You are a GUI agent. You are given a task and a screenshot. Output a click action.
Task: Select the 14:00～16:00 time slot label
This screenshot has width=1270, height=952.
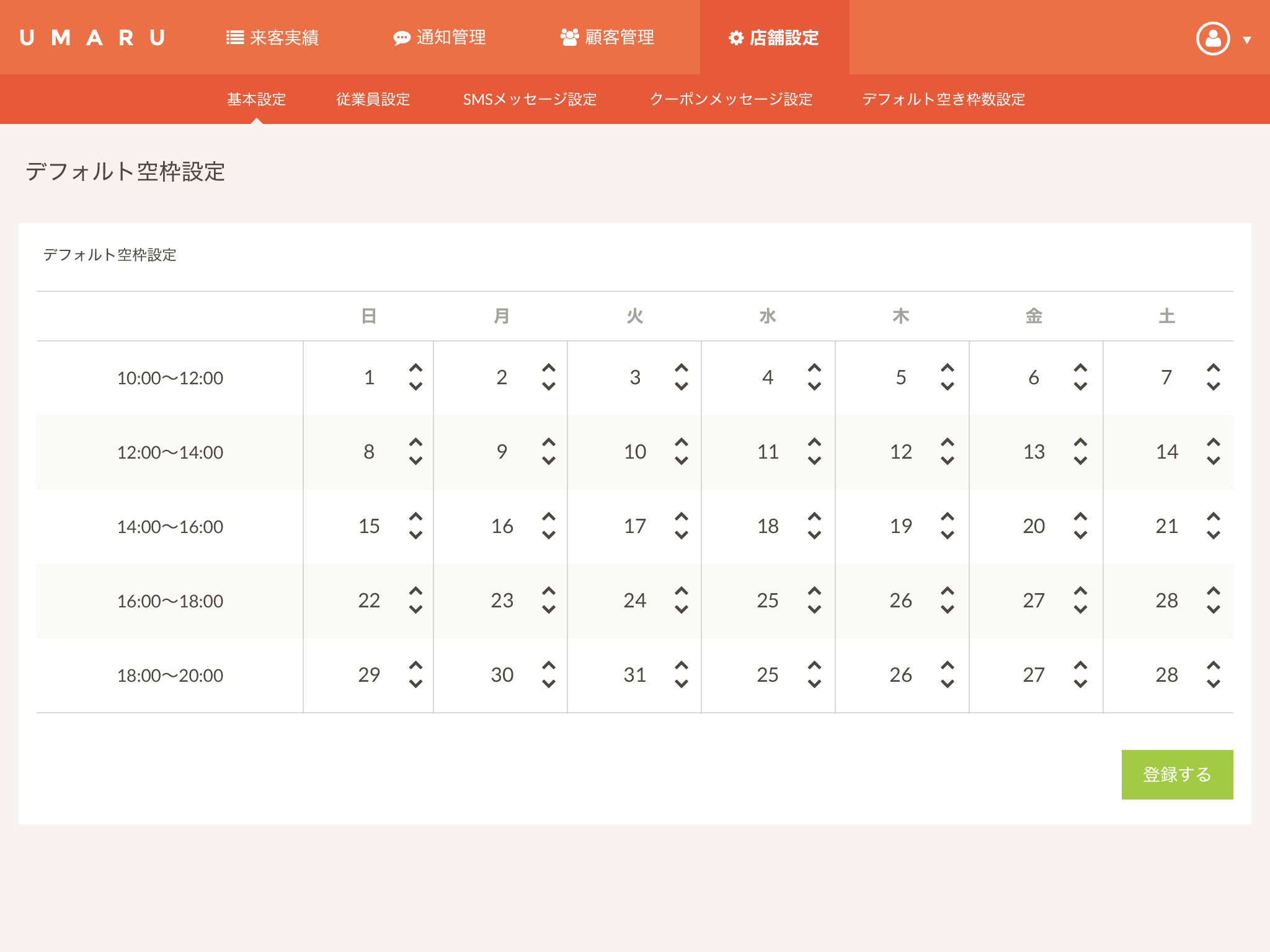(170, 527)
